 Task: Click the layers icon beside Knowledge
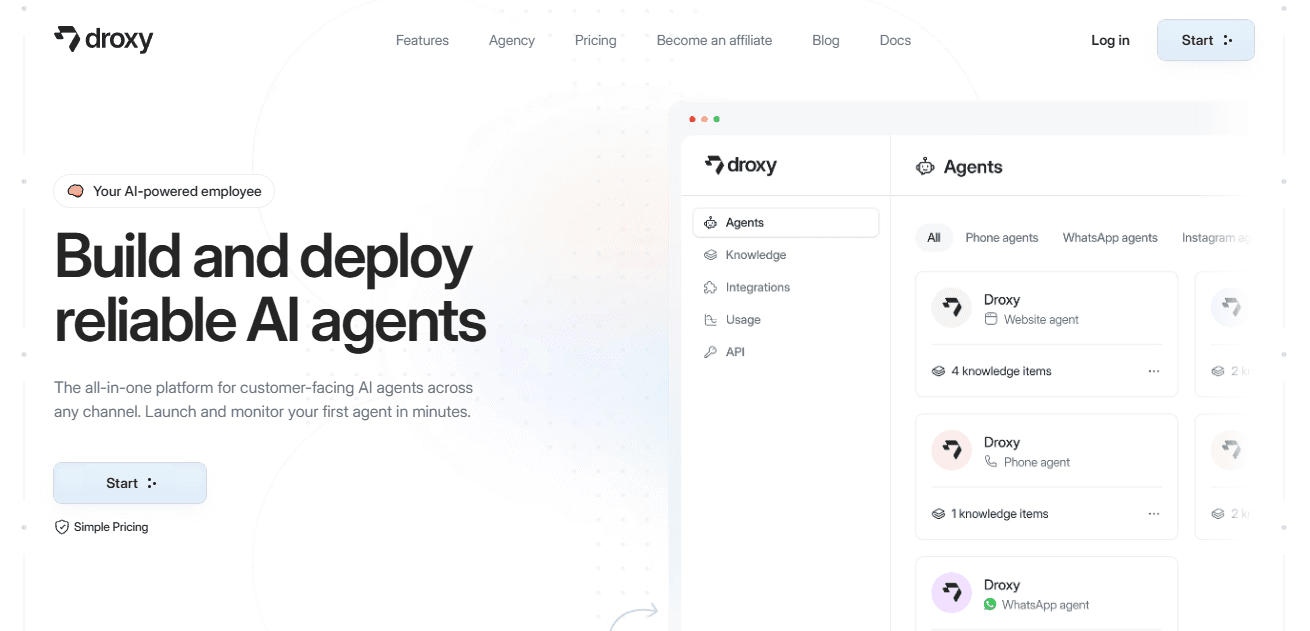(710, 255)
